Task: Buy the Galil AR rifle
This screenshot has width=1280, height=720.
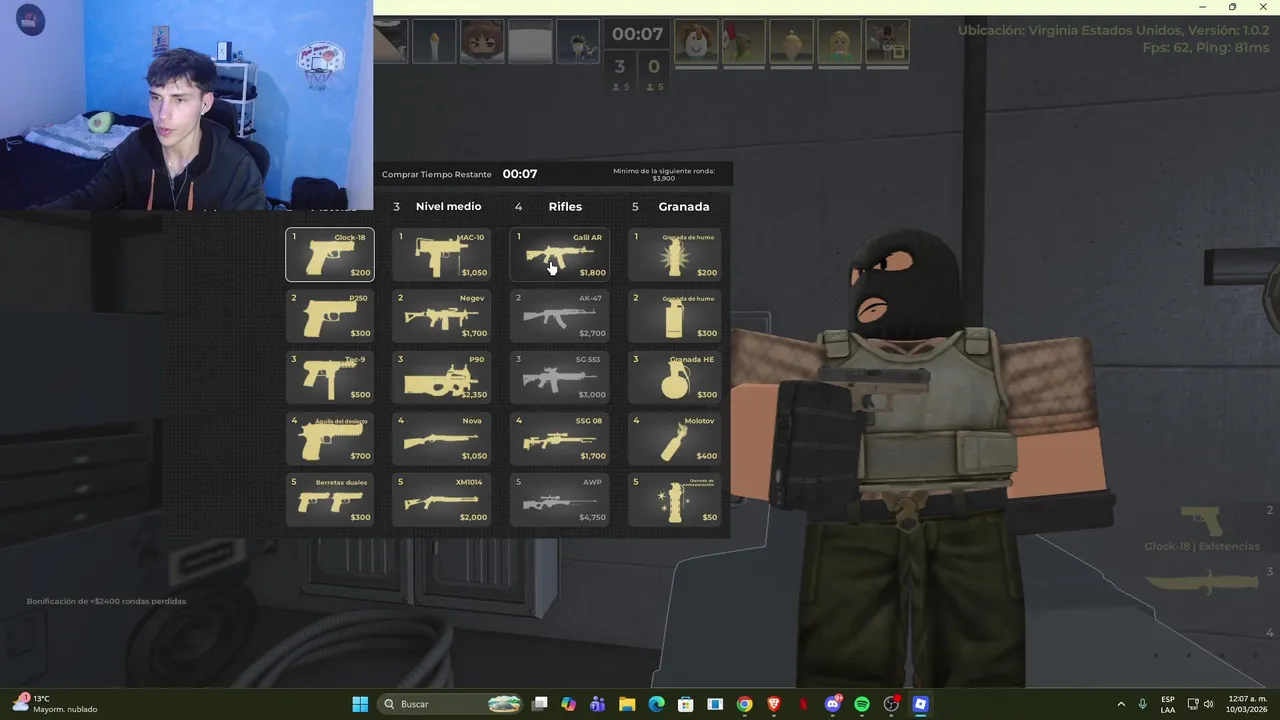Action: pos(559,255)
